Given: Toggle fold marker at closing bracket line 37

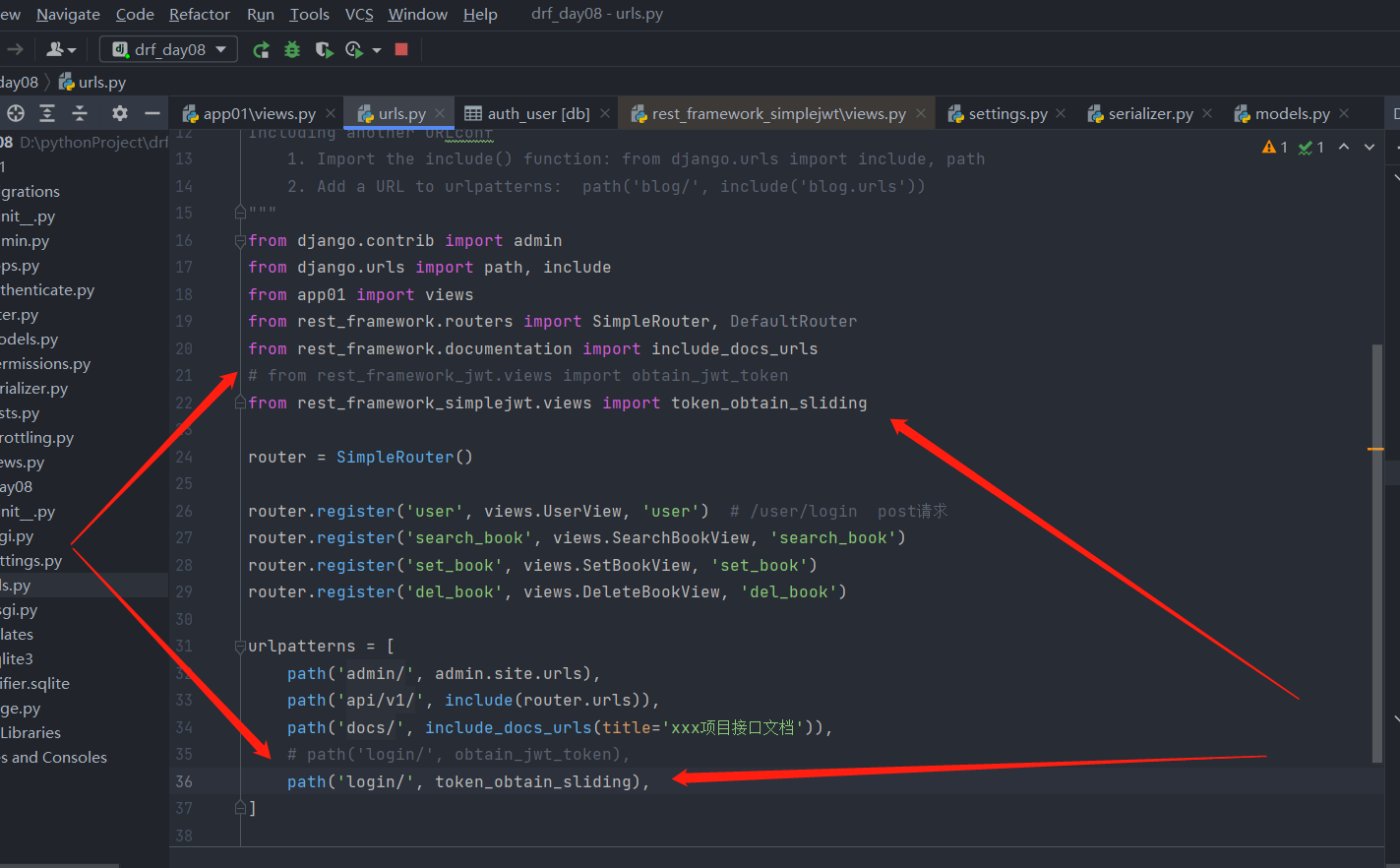Looking at the screenshot, I should pos(240,808).
